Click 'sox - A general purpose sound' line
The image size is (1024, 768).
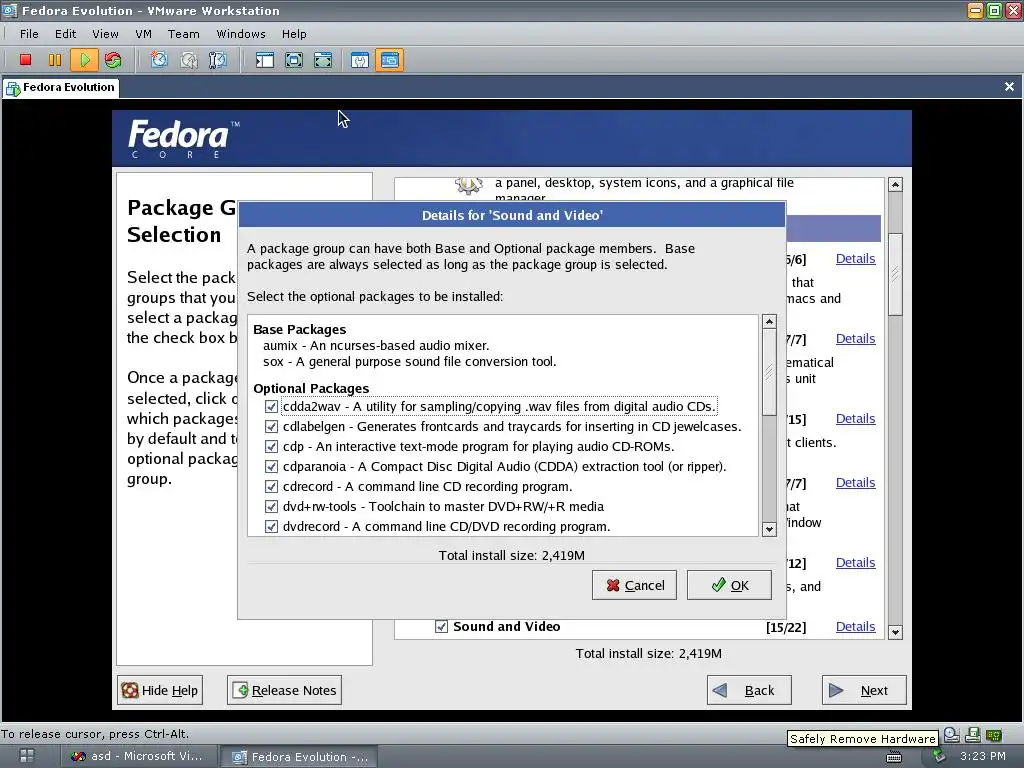click(409, 362)
